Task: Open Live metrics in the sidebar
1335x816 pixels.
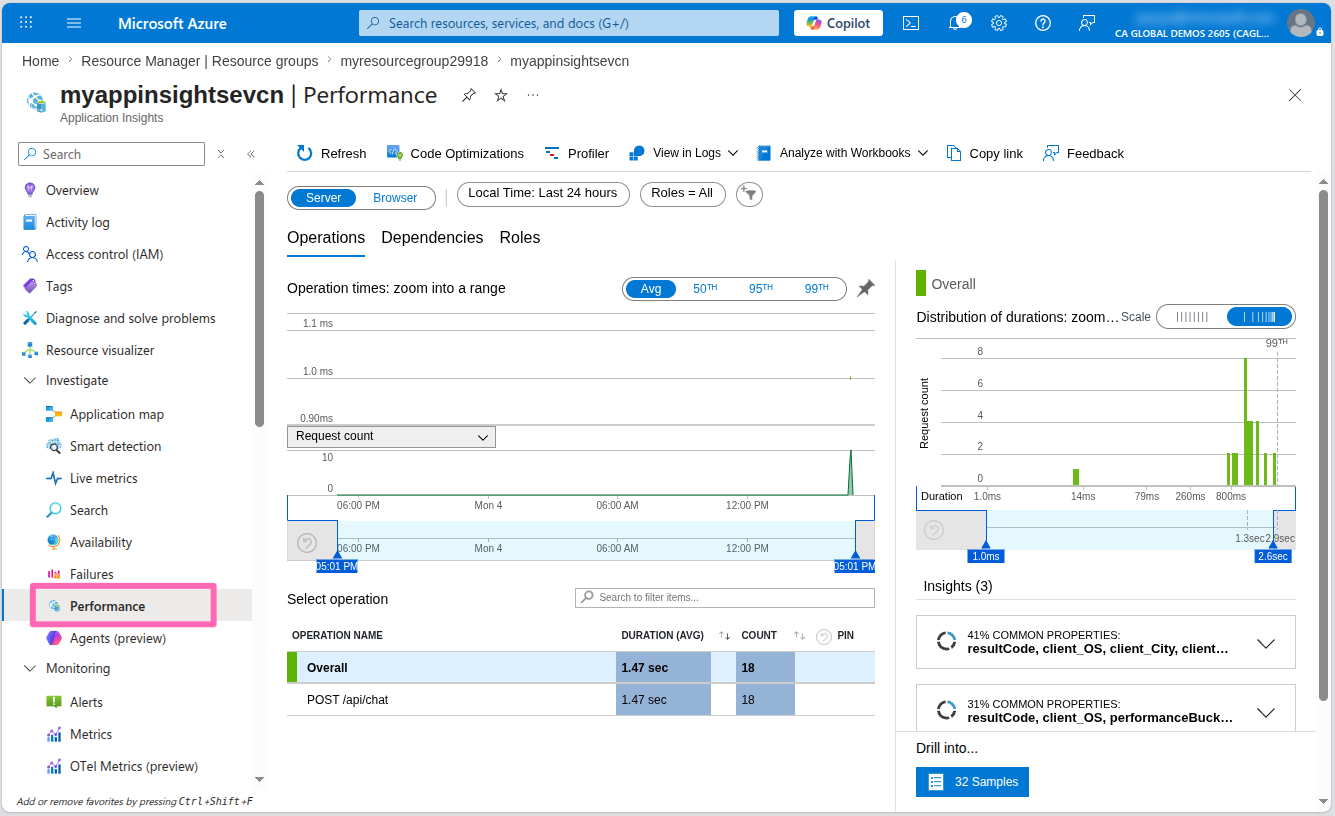Action: [x=103, y=478]
